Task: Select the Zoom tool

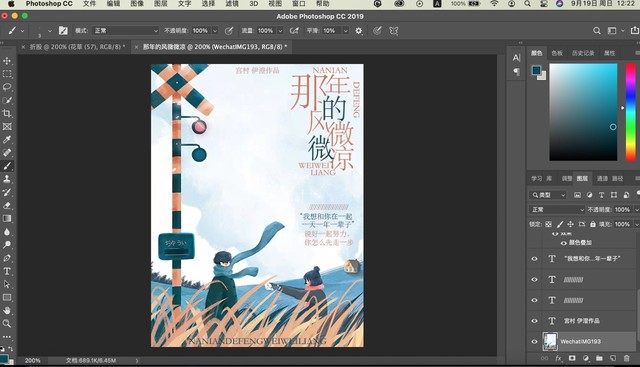Action: click(7, 323)
